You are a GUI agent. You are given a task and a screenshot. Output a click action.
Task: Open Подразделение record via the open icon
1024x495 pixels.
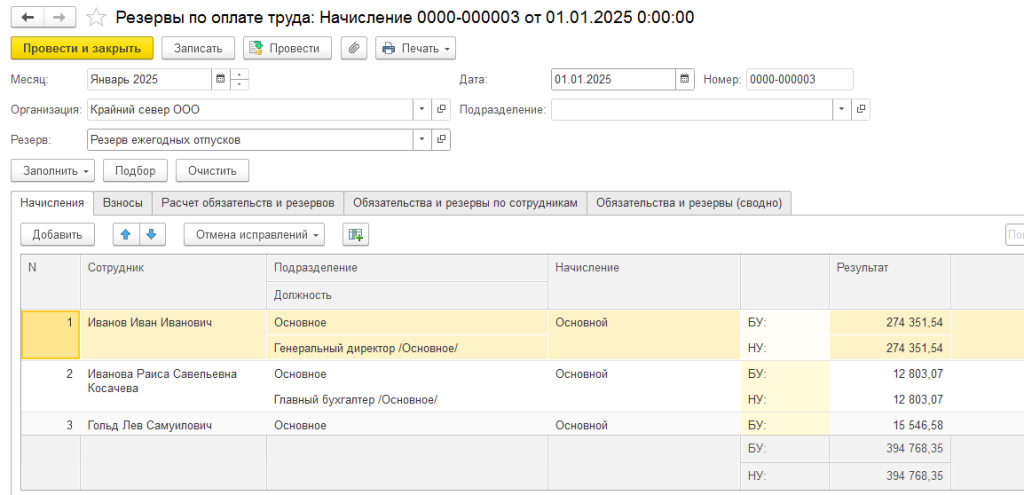click(860, 109)
